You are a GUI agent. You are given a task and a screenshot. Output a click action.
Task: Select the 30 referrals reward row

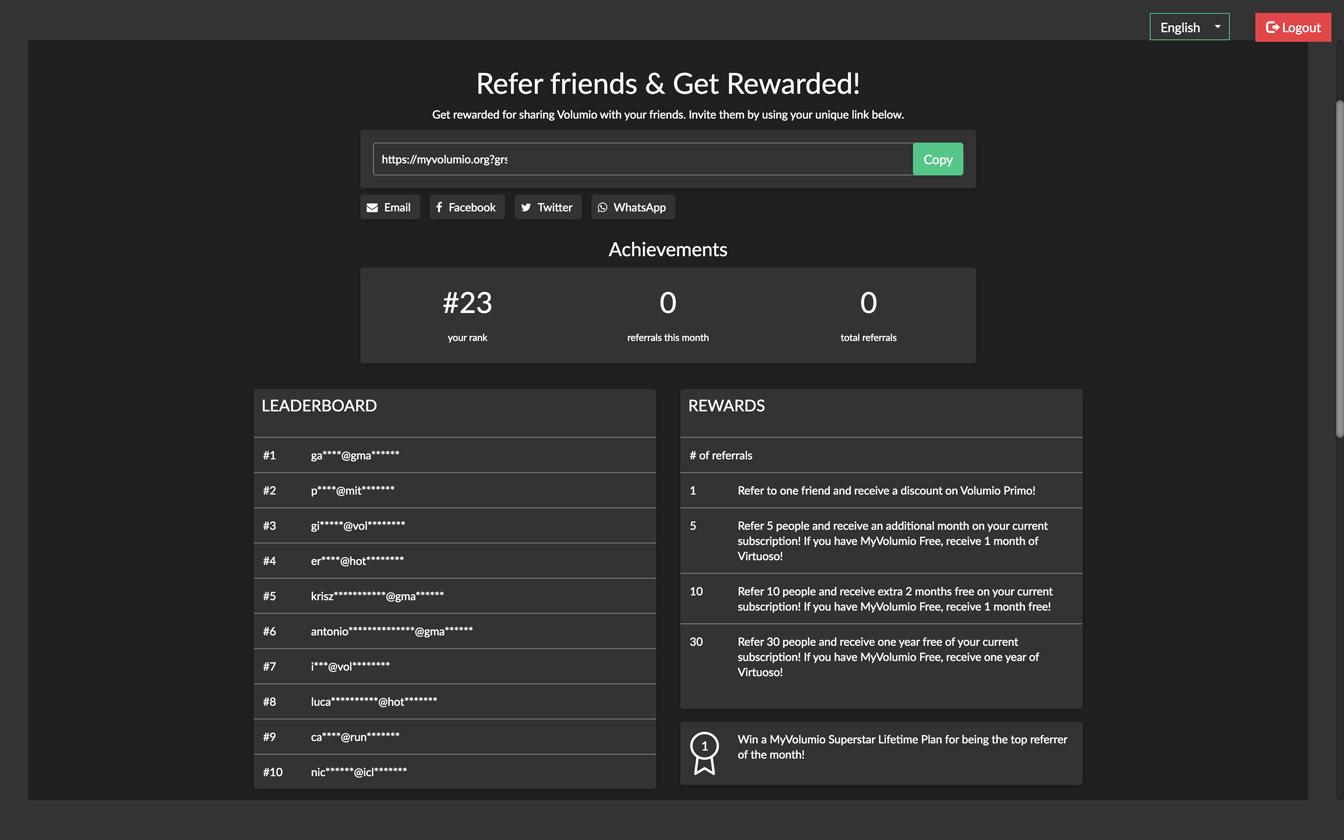click(x=881, y=657)
